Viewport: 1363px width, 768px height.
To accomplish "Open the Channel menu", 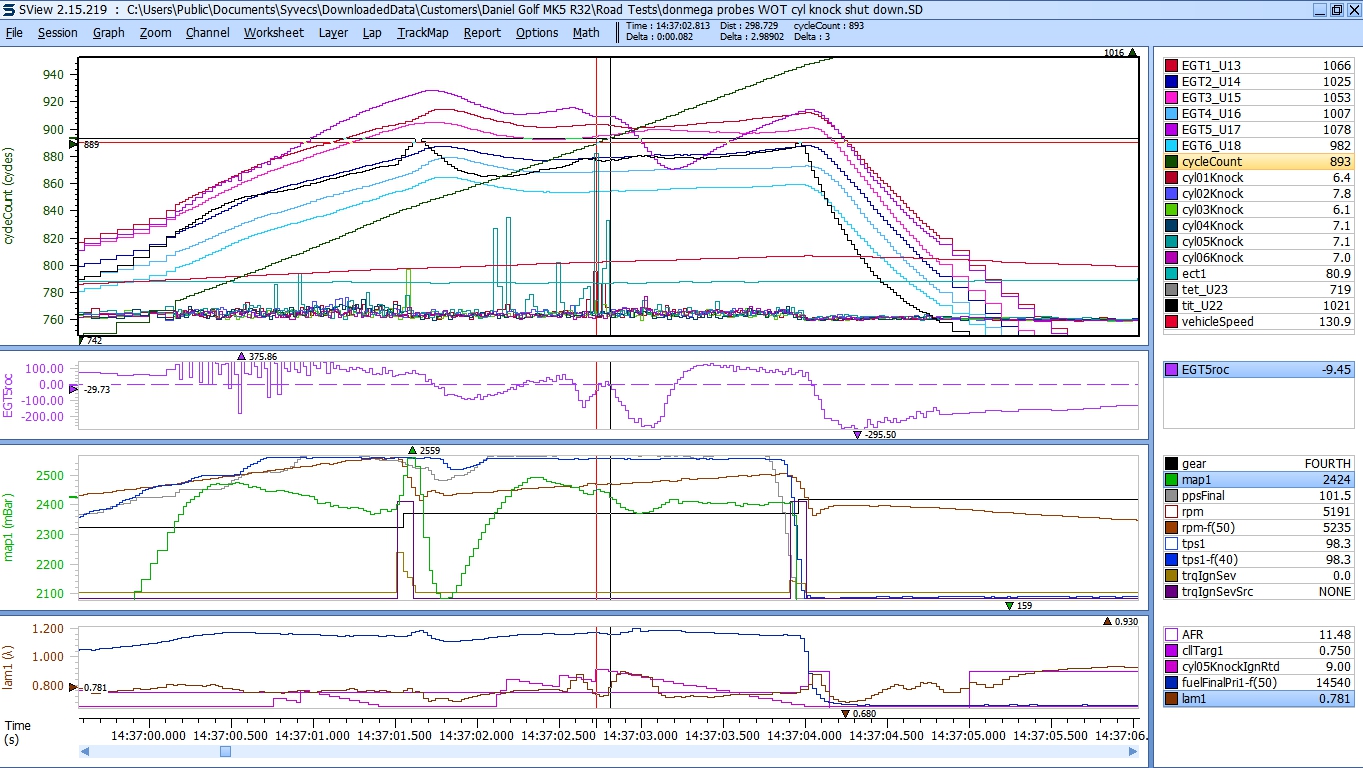I will click(x=207, y=32).
